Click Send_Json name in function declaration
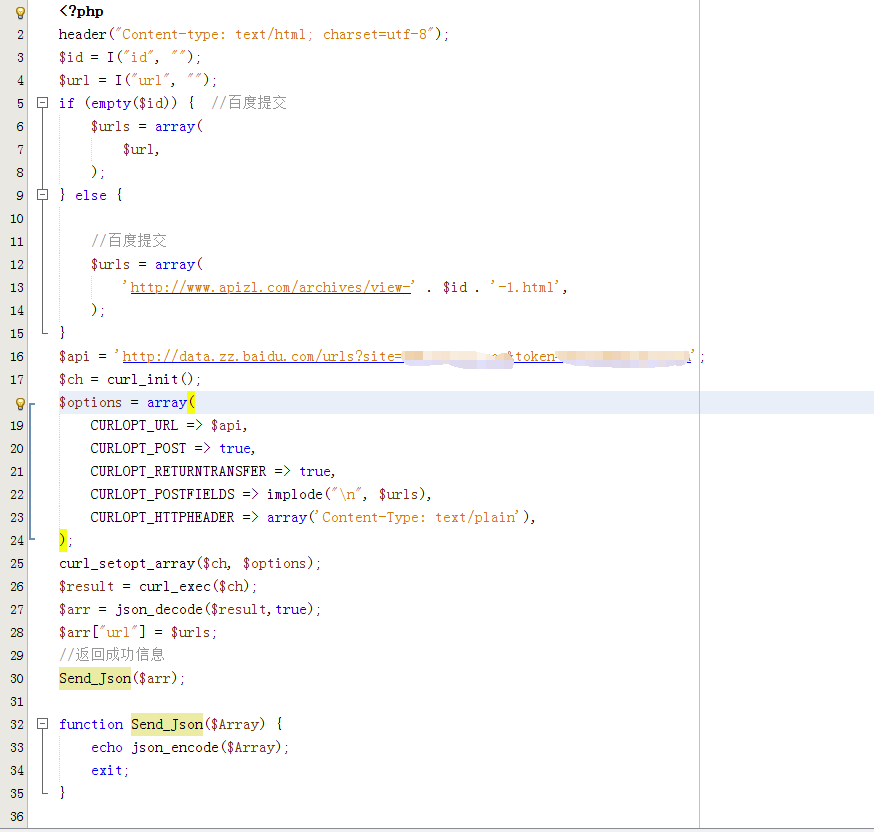Screen dimensions: 874x832 point(167,724)
